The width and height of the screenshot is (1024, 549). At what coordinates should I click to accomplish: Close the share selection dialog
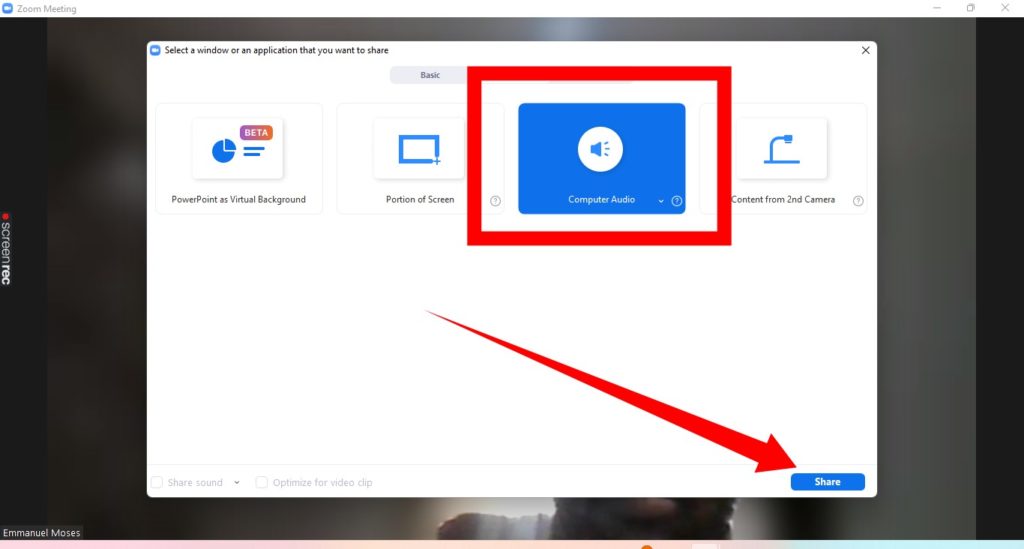point(865,50)
